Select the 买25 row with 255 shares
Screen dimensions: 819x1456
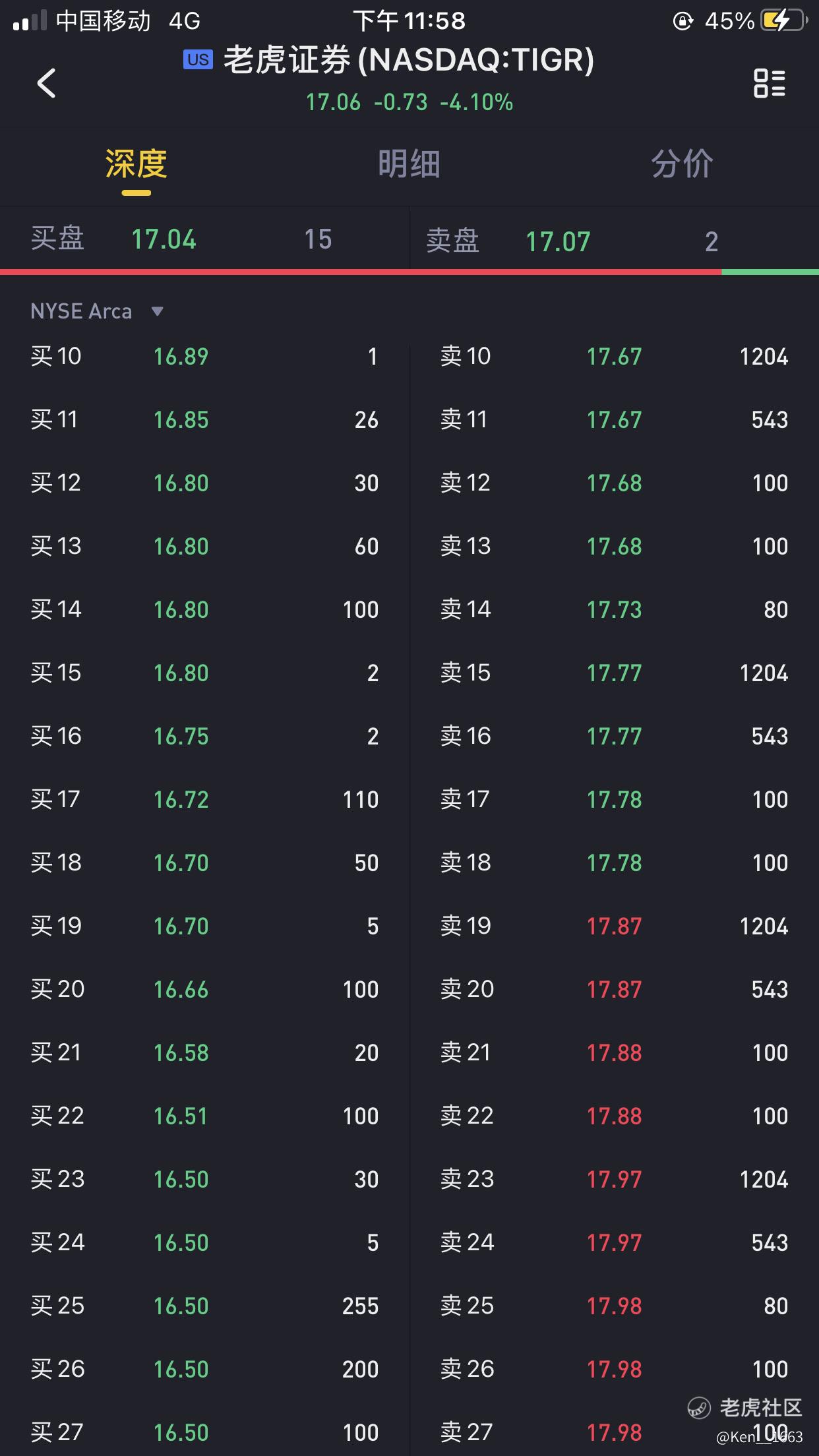204,1306
